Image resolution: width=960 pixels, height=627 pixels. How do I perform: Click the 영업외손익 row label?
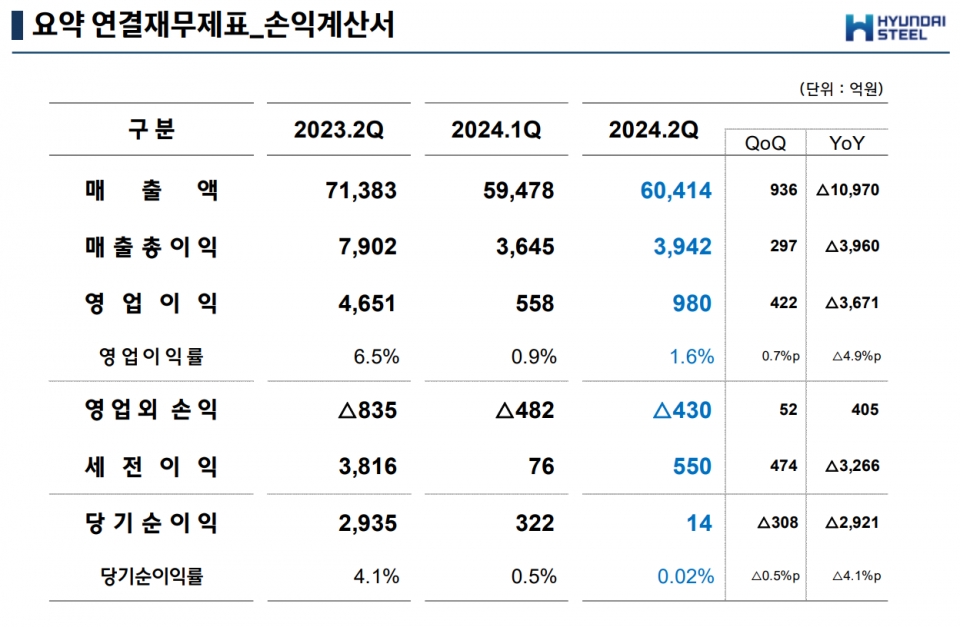point(151,410)
